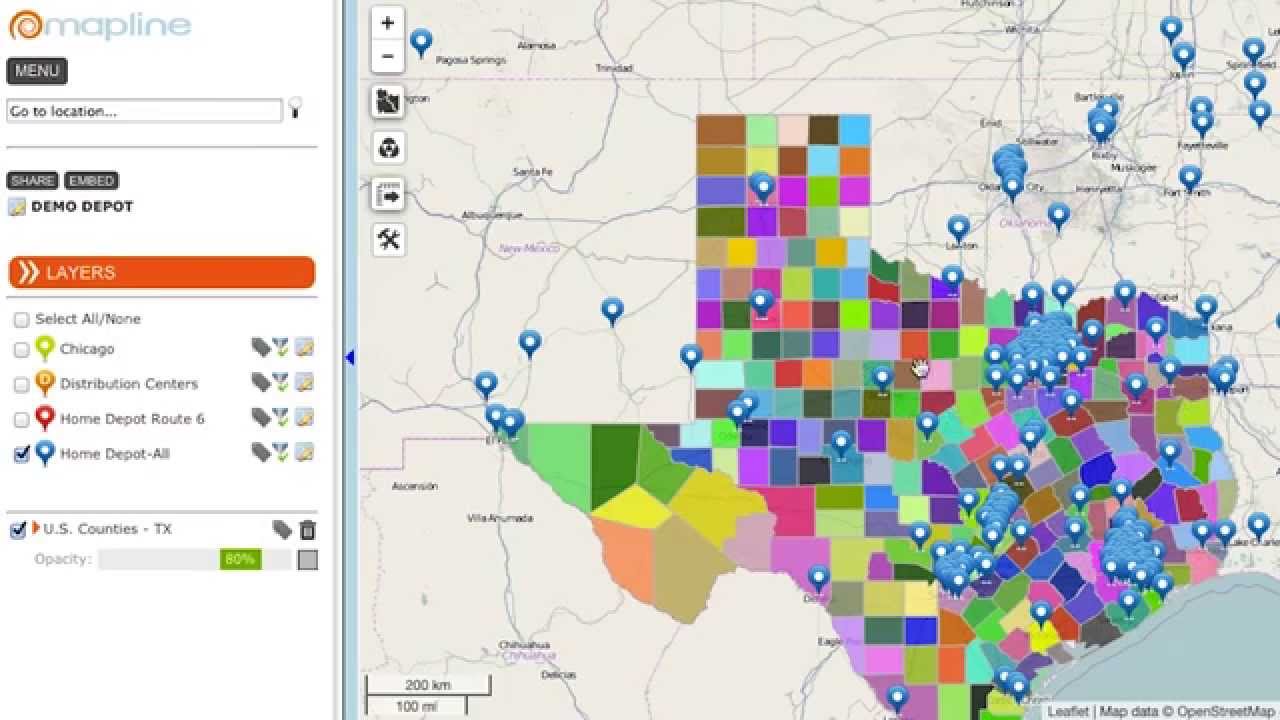The image size is (1280, 720).
Task: Uncheck the Home Depot-All layer
Action: point(21,454)
